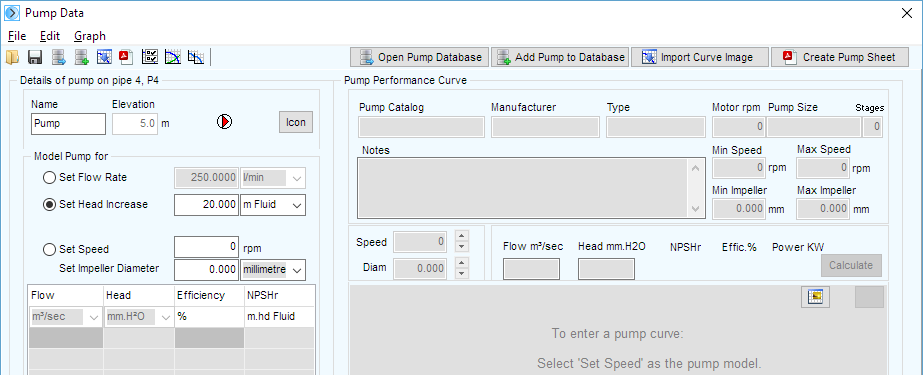Viewport: 923px width, 375px height.
Task: Open file using the folder toolbar icon
Action: point(12,57)
